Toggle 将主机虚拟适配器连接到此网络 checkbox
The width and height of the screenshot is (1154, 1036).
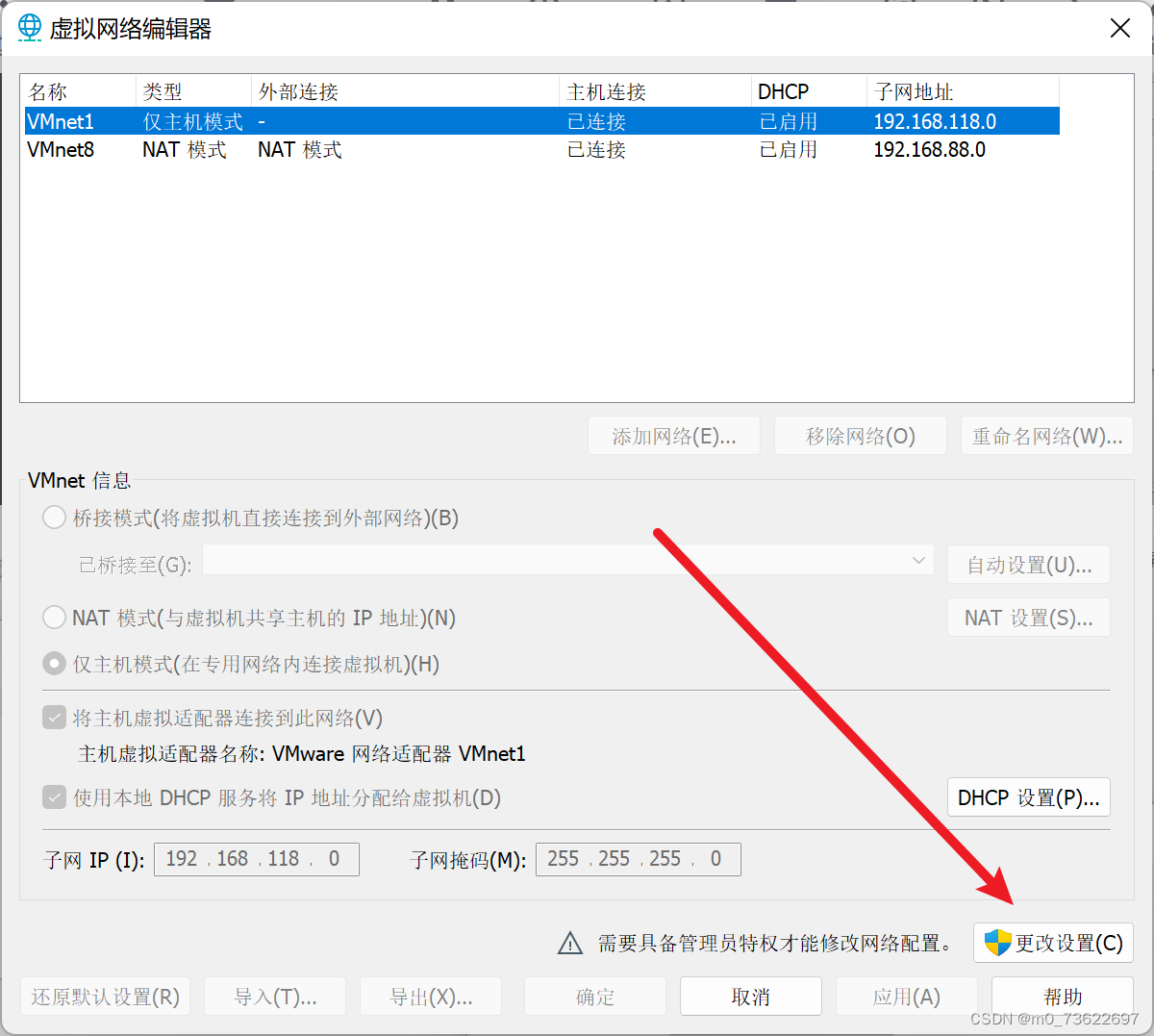(x=54, y=718)
